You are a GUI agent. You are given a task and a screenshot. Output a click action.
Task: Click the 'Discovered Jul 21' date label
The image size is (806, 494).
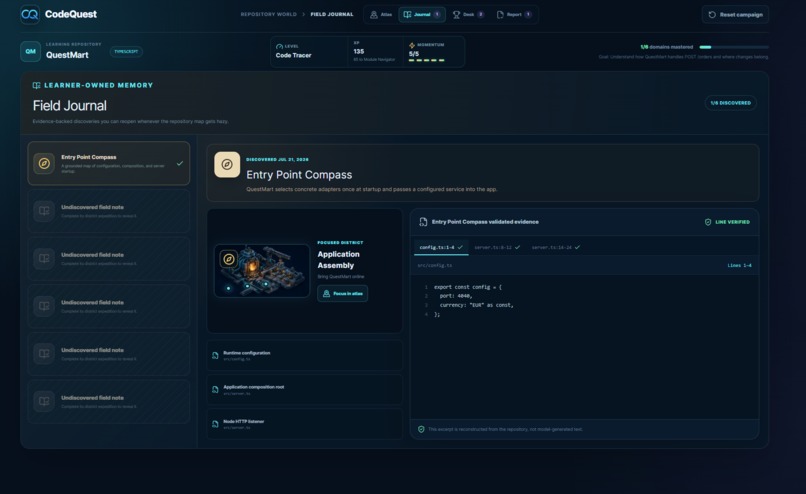pos(278,159)
